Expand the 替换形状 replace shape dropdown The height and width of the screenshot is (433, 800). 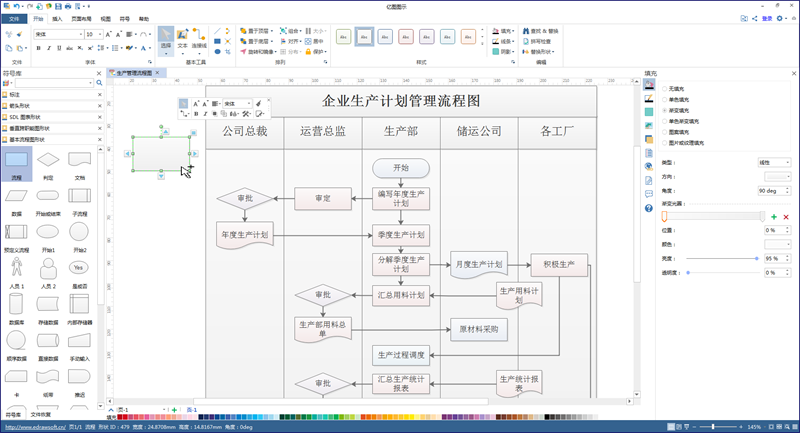coord(553,52)
